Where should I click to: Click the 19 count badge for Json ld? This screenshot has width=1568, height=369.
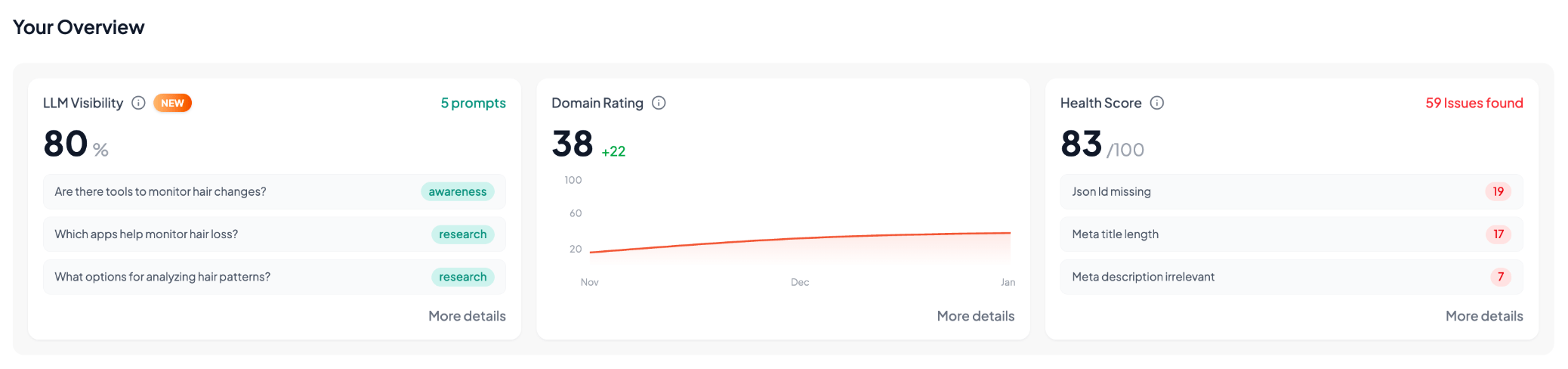[x=1498, y=192]
